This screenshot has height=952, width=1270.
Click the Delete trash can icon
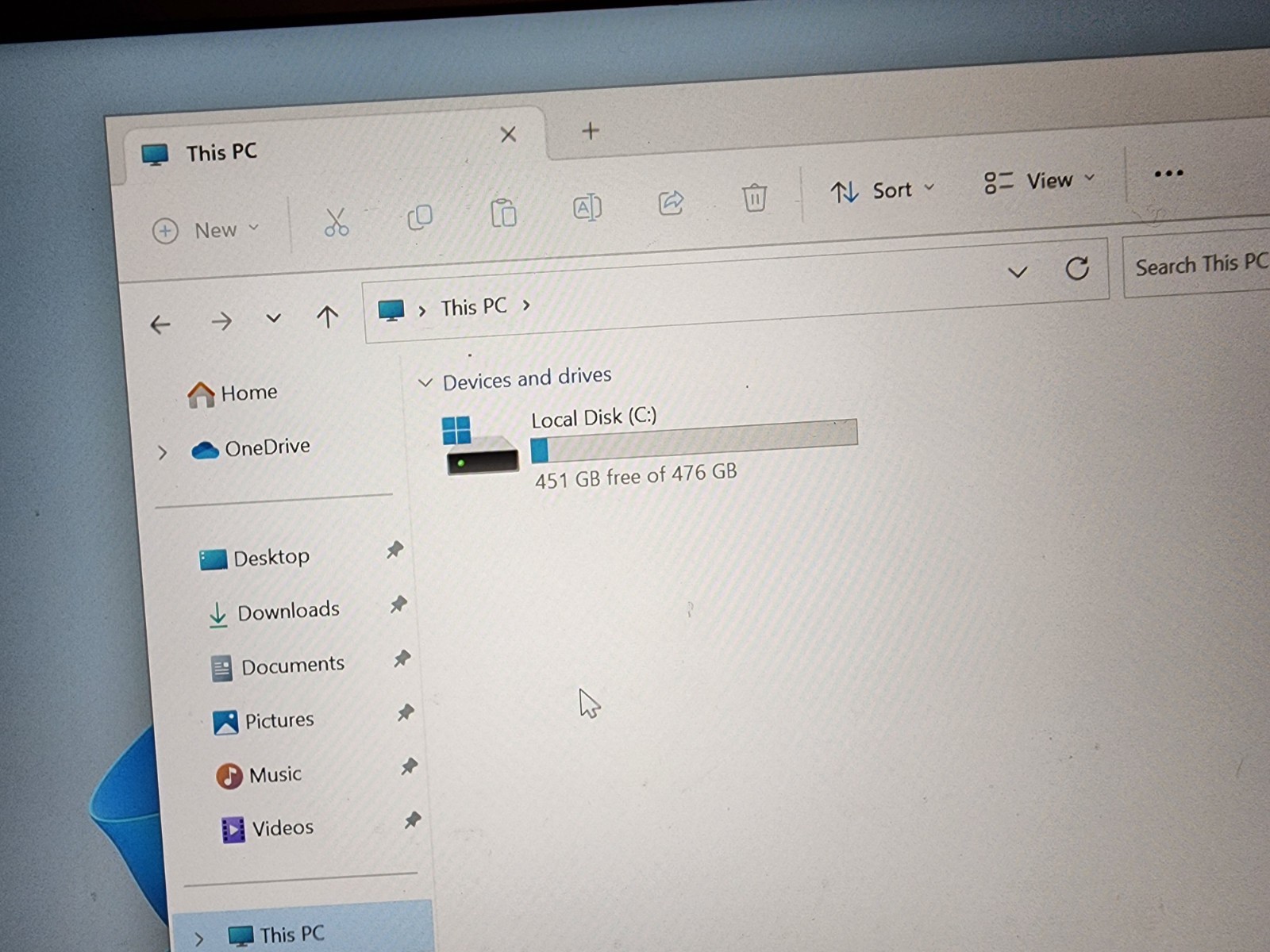point(754,197)
